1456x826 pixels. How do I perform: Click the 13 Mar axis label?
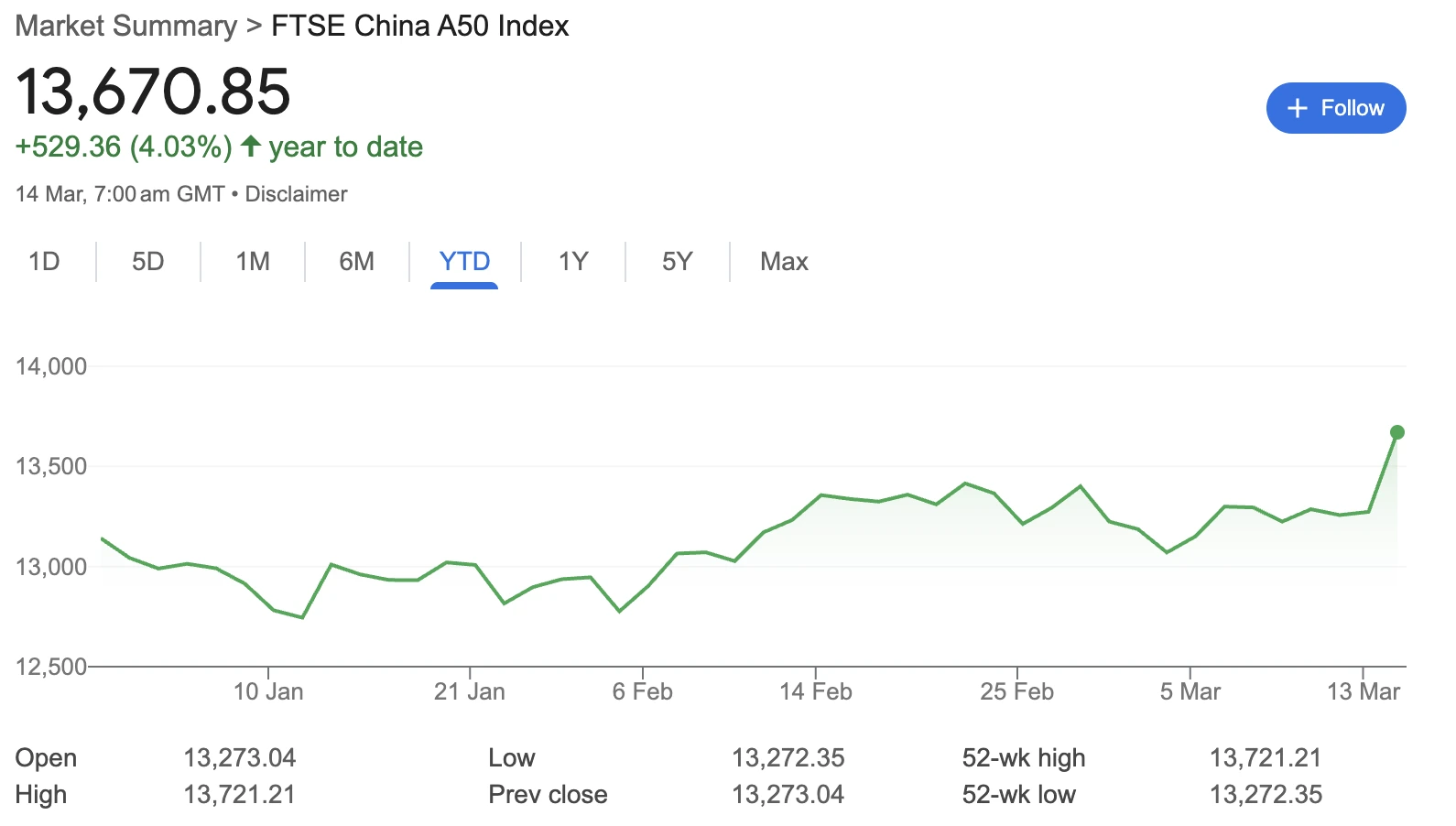click(x=1364, y=691)
